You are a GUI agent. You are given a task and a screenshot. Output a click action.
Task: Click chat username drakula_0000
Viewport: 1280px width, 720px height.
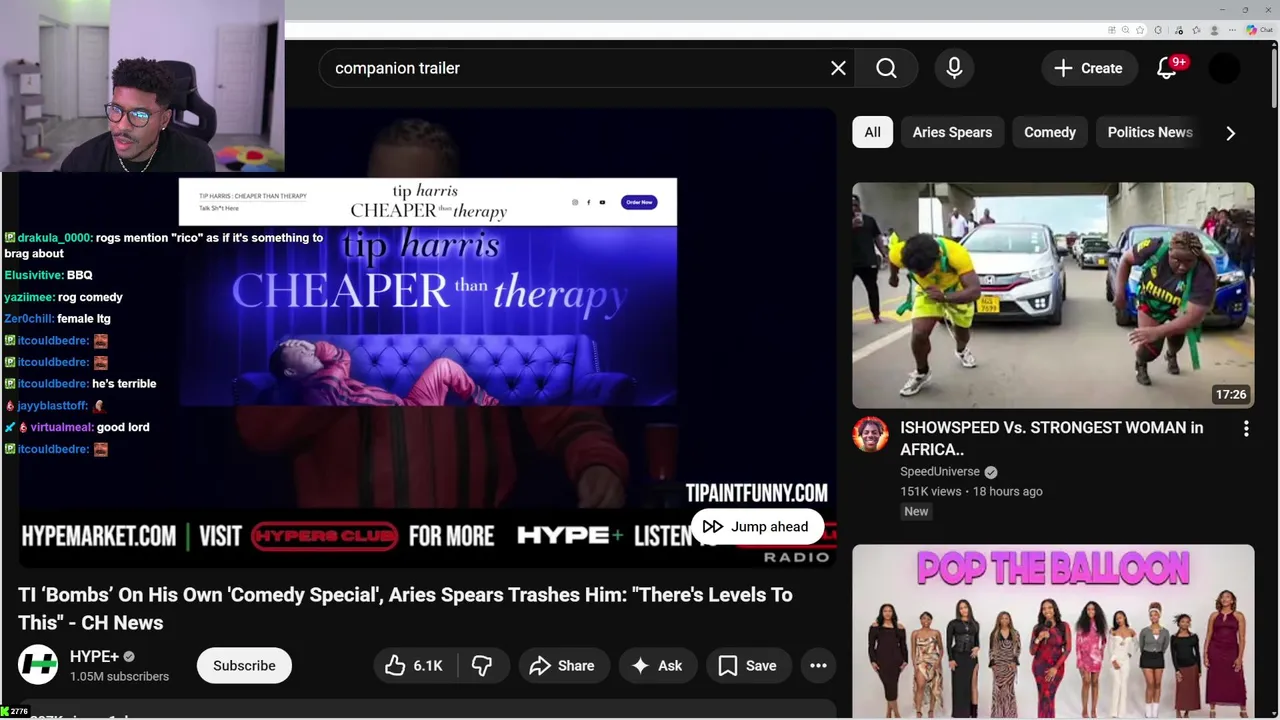pos(55,238)
